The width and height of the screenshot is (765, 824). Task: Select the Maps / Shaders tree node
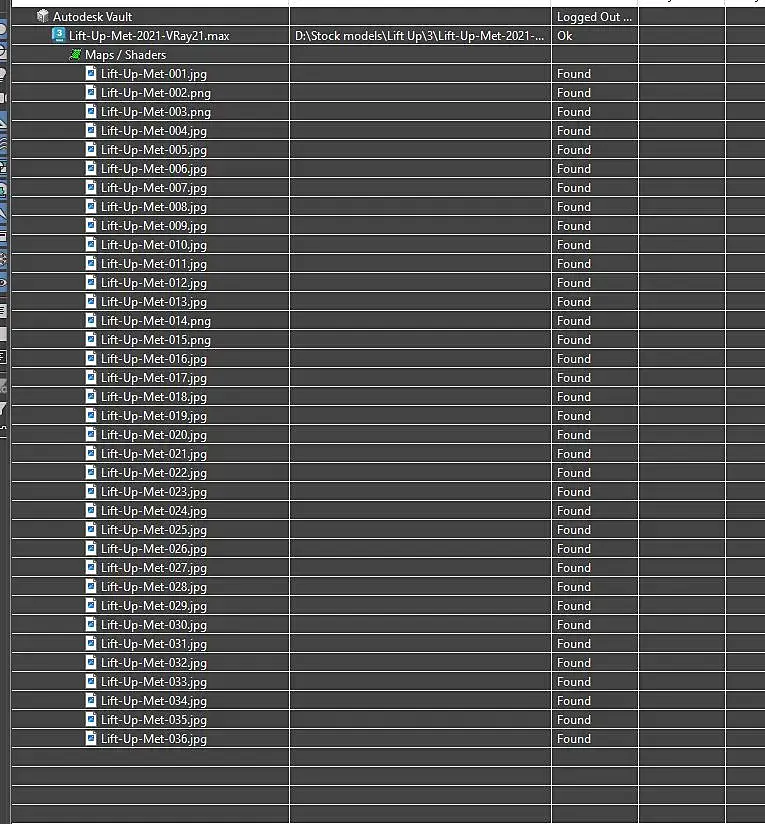coord(126,55)
